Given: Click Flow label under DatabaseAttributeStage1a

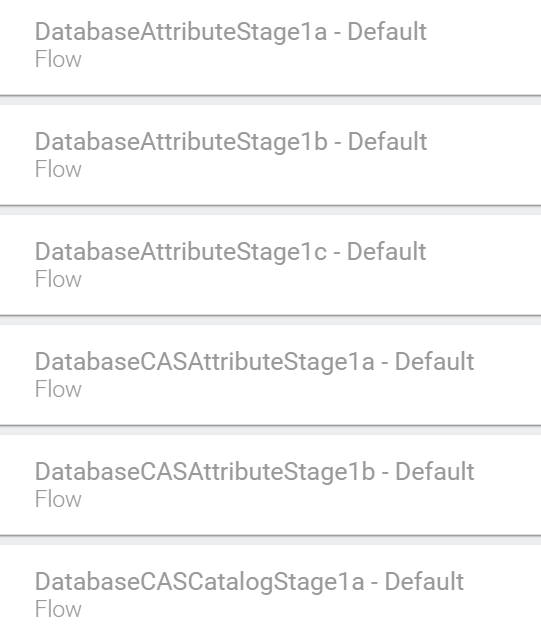Looking at the screenshot, I should coord(58,59).
